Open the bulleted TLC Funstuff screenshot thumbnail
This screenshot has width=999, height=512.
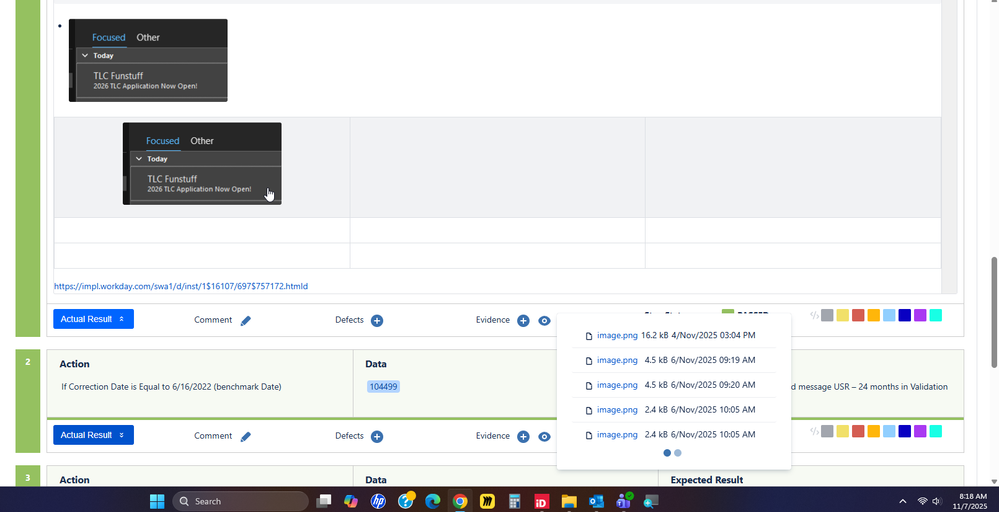(x=148, y=60)
